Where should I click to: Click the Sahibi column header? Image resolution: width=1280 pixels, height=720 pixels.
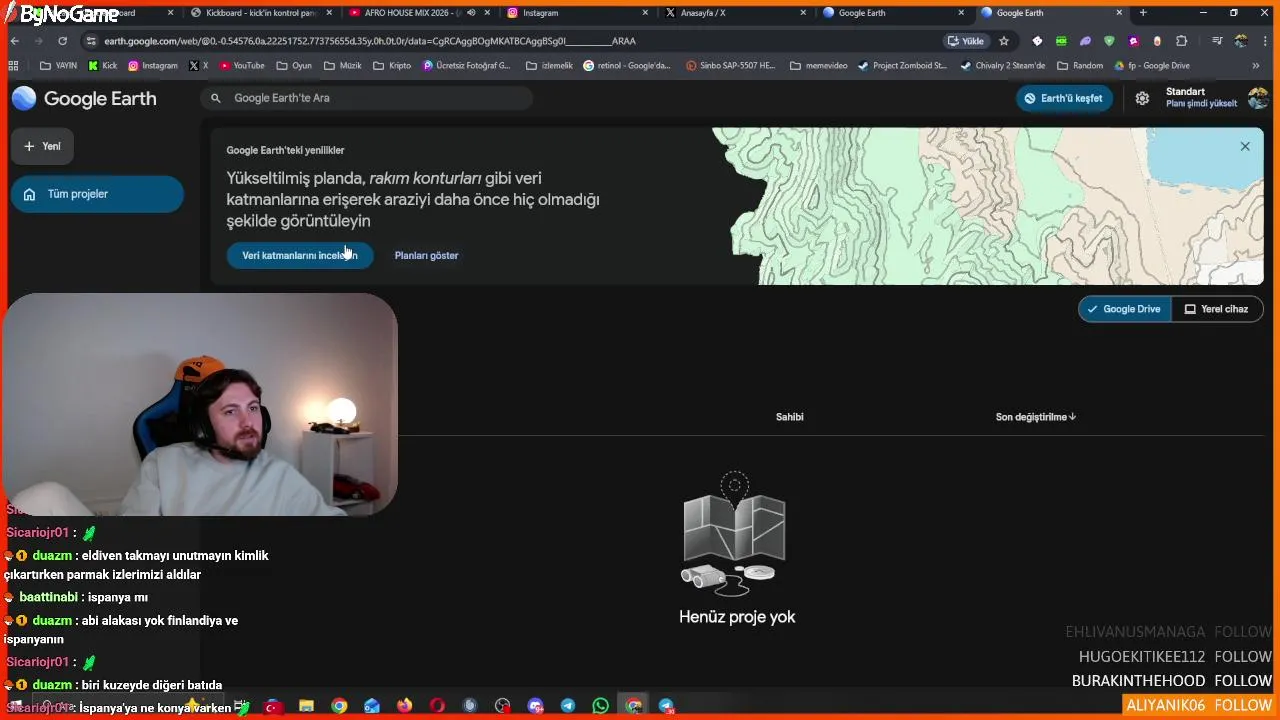pos(789,417)
